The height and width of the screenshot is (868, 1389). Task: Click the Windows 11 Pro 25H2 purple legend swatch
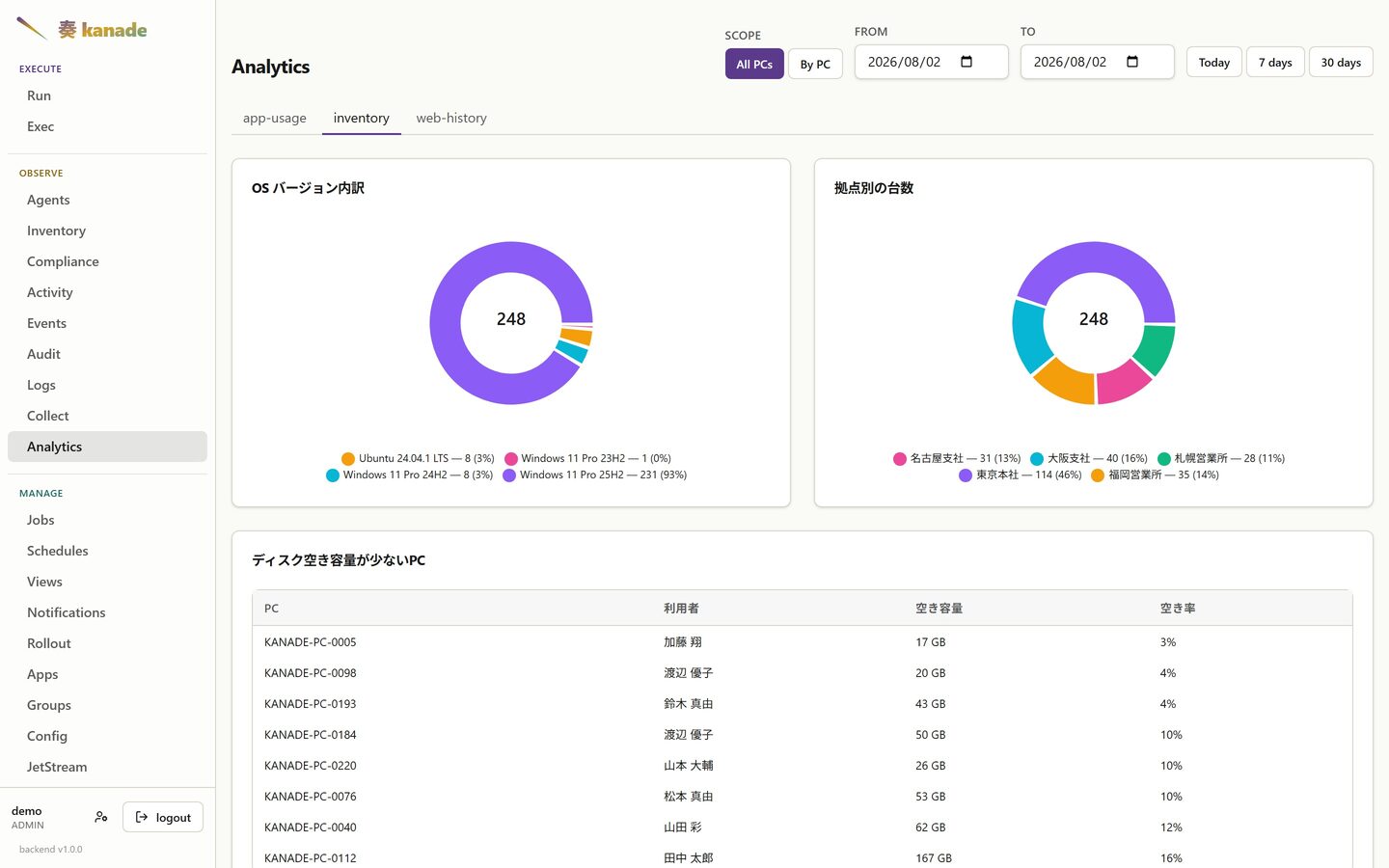pos(509,475)
